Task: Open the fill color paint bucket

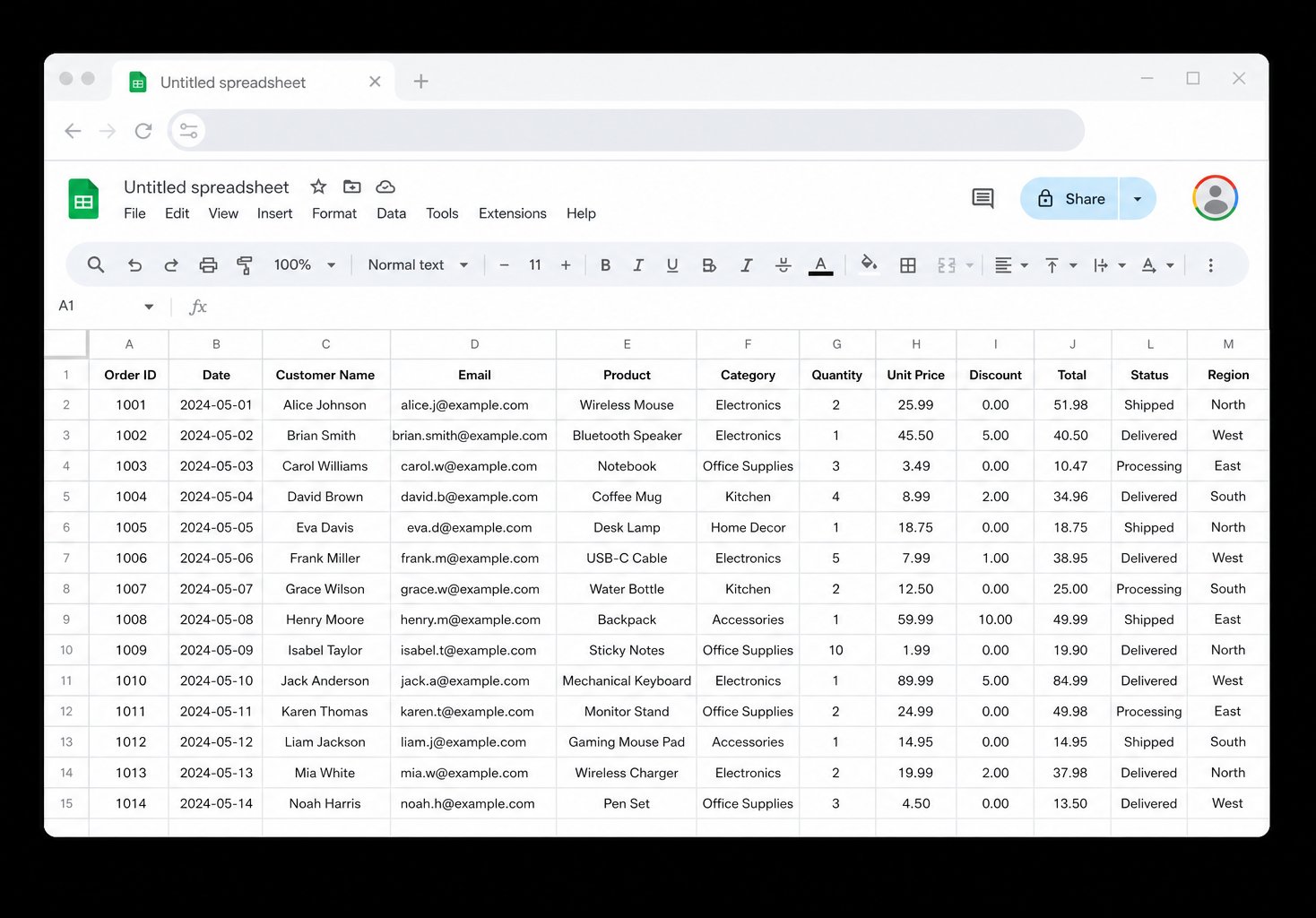Action: tap(869, 263)
